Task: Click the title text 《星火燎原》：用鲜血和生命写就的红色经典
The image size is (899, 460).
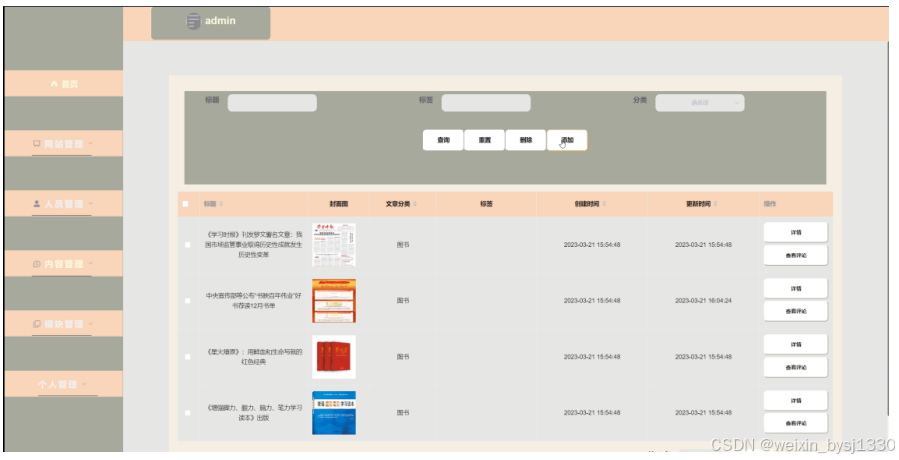Action: pos(253,357)
